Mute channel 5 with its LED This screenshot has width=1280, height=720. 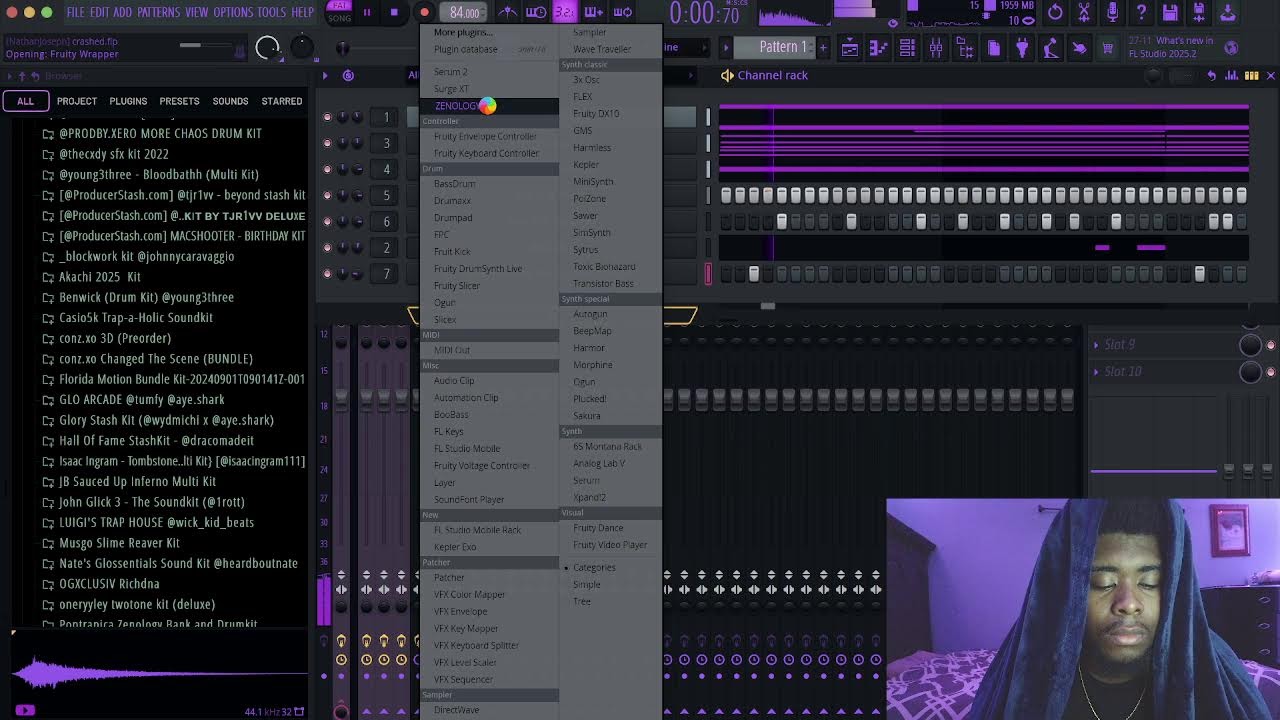[327, 195]
